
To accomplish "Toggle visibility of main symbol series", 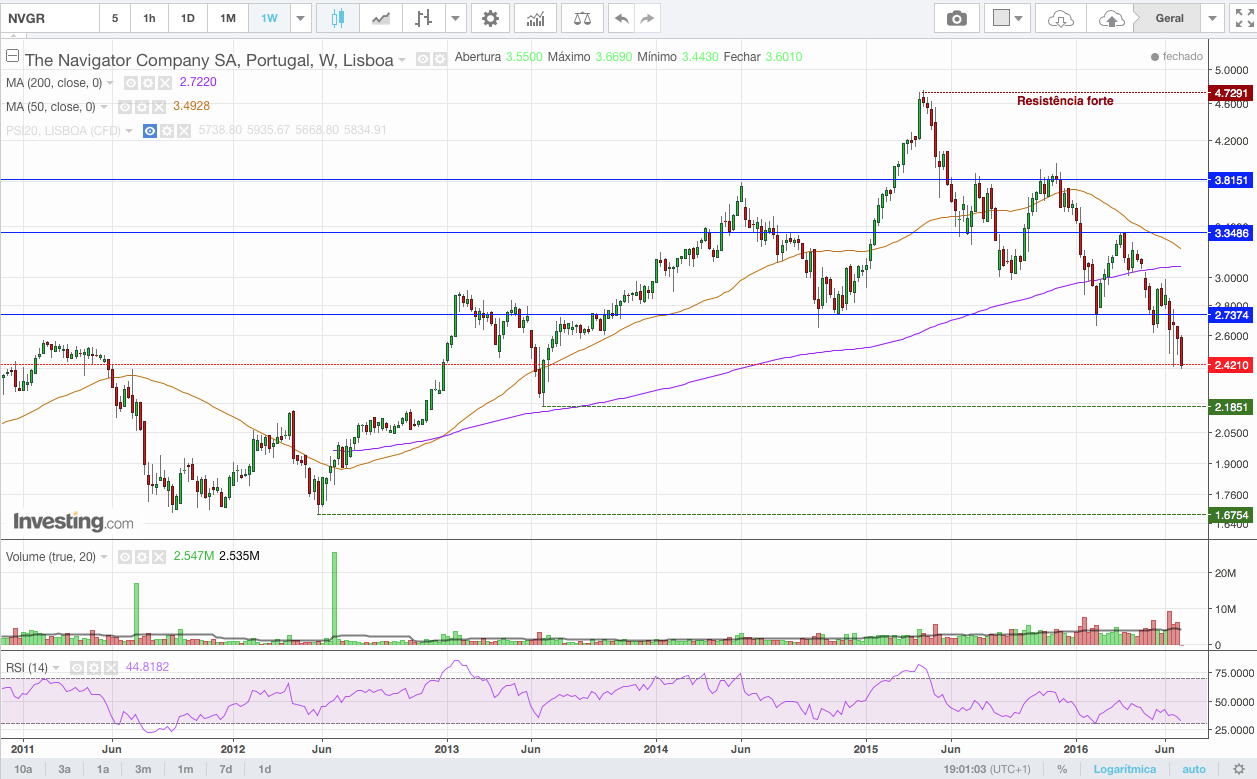I will (x=422, y=60).
